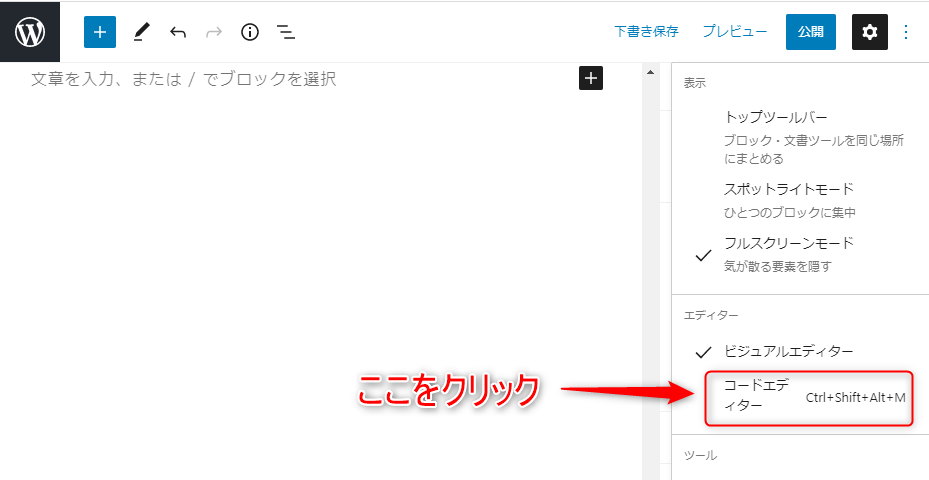Publish post with 公開 button
Screen dimensions: 929x480
(811, 32)
